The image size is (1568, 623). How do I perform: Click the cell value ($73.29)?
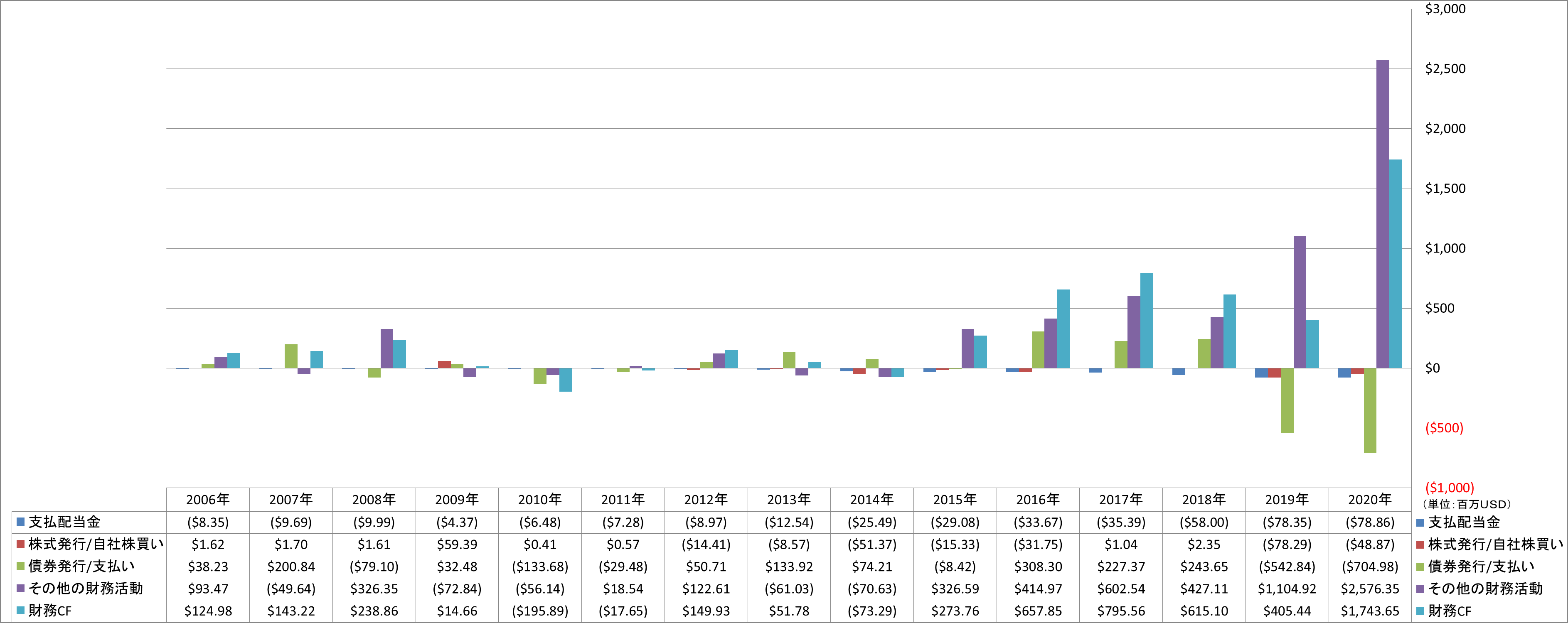coord(872,611)
